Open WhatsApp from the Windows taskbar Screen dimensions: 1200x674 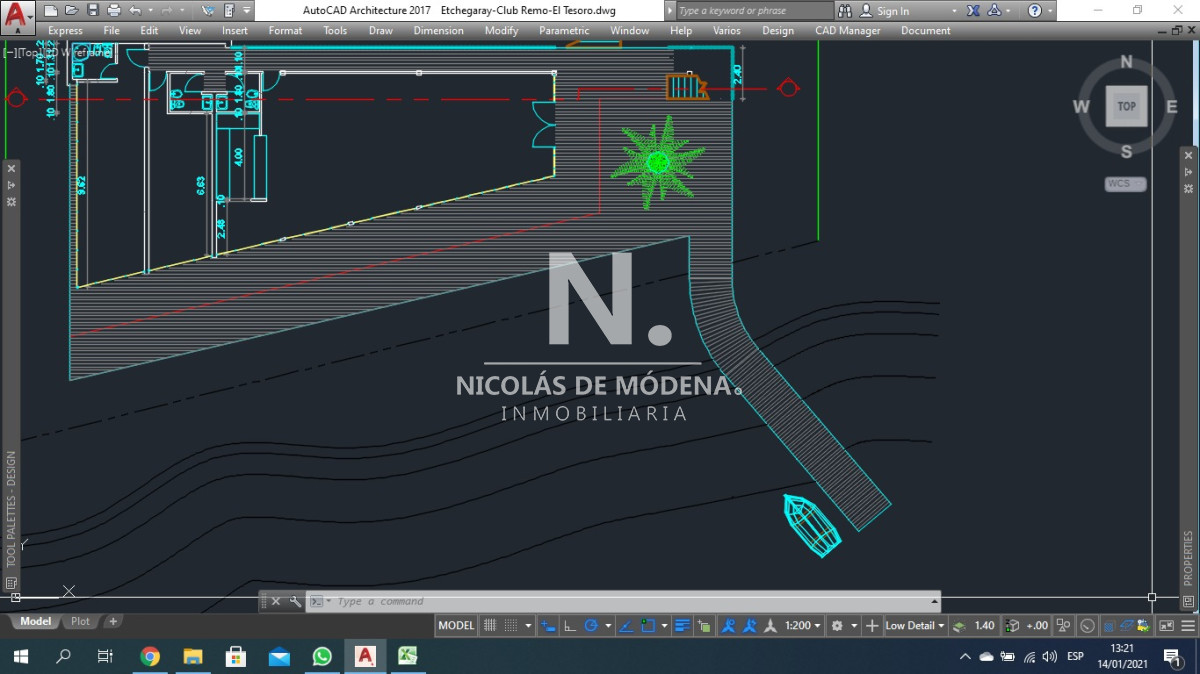tap(322, 656)
